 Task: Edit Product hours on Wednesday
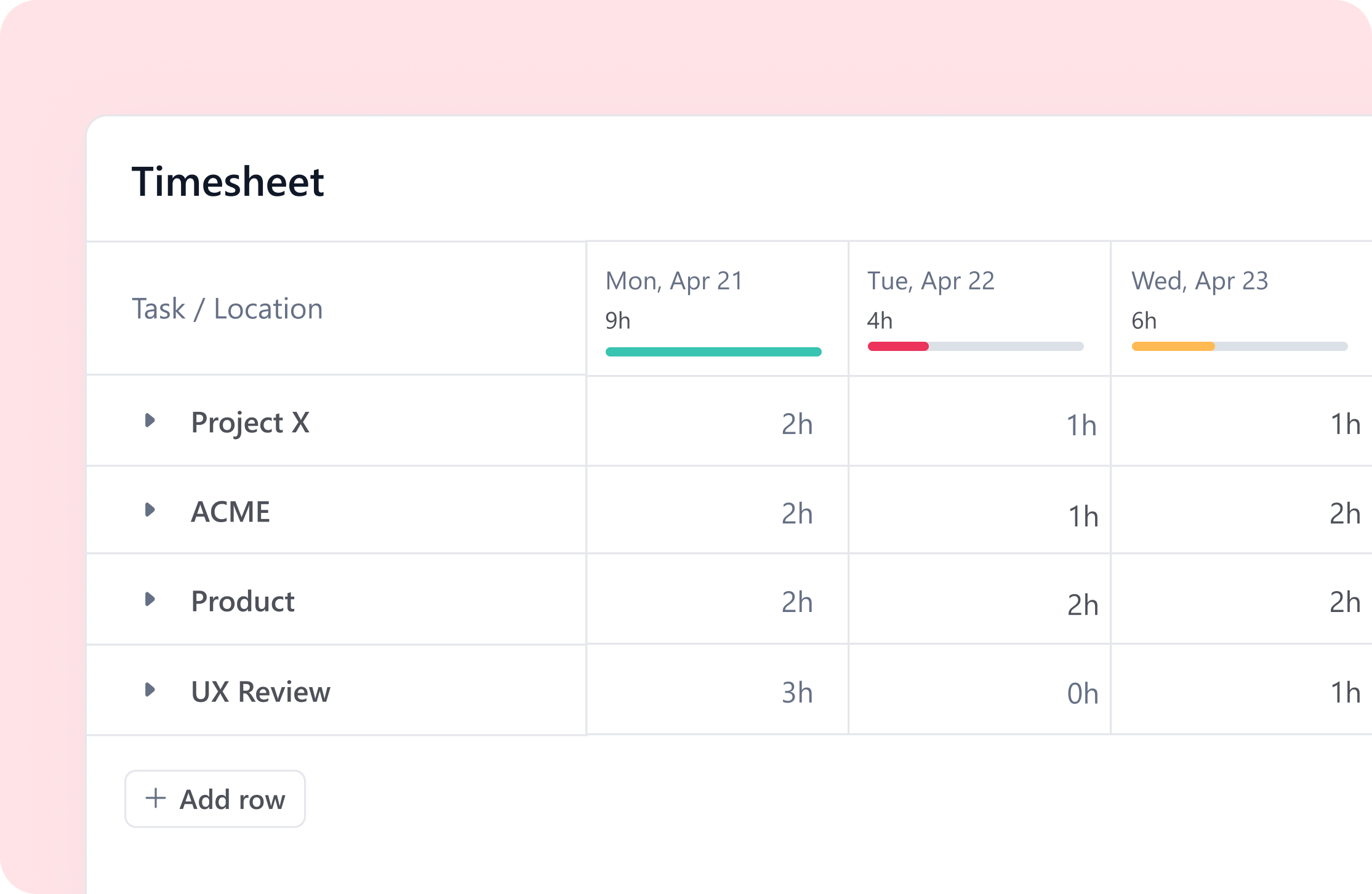(1344, 602)
